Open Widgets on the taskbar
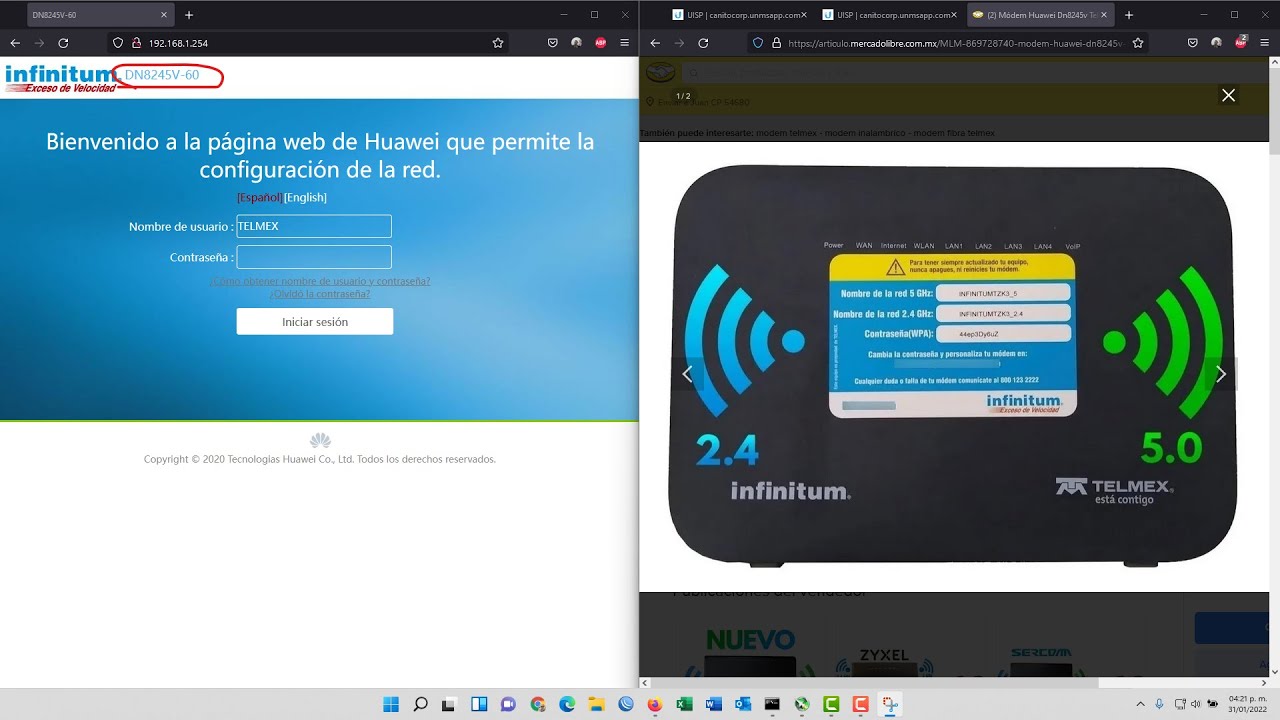The height and width of the screenshot is (720, 1280). coord(479,705)
